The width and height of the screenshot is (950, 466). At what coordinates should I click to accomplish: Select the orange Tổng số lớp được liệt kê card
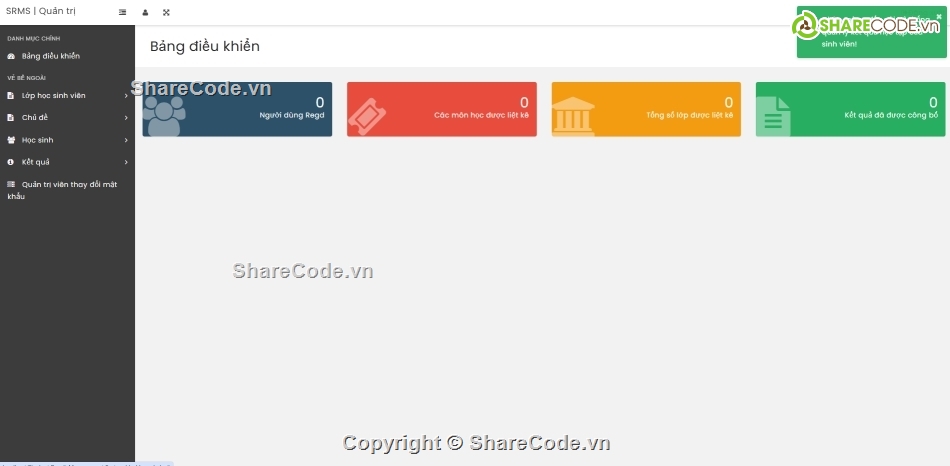(646, 109)
